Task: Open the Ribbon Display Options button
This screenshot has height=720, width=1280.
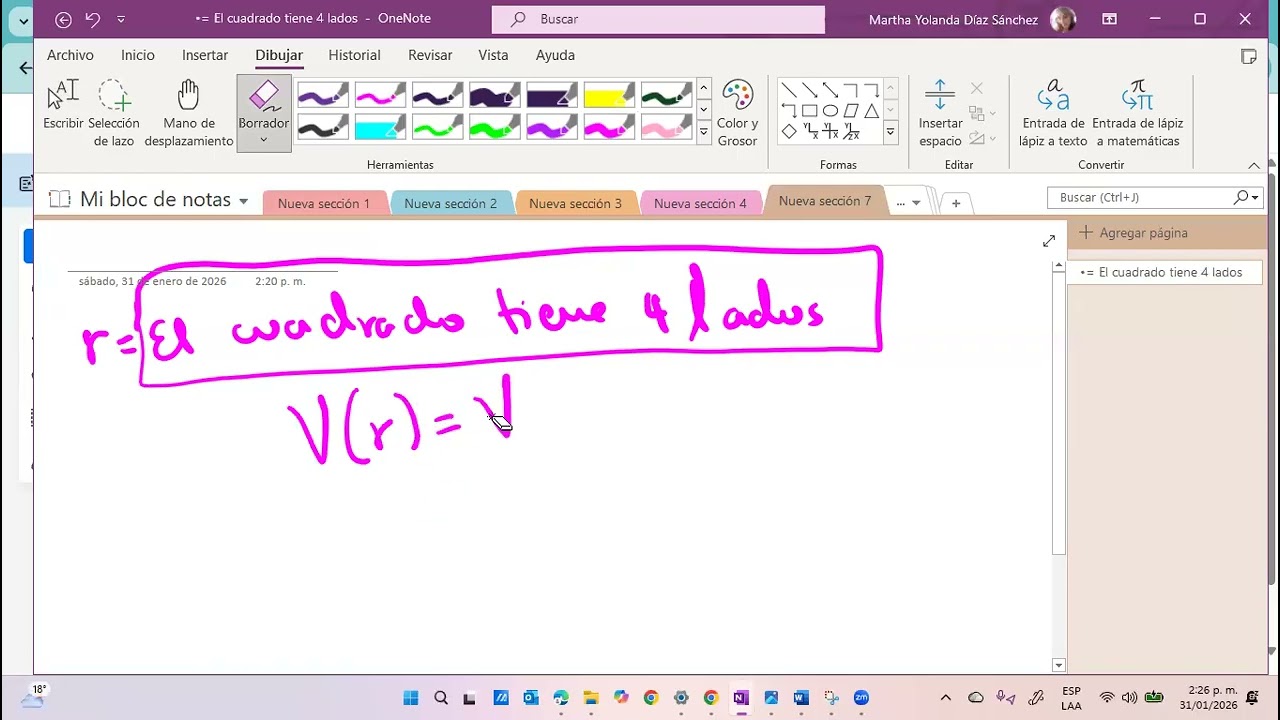Action: point(1109,19)
